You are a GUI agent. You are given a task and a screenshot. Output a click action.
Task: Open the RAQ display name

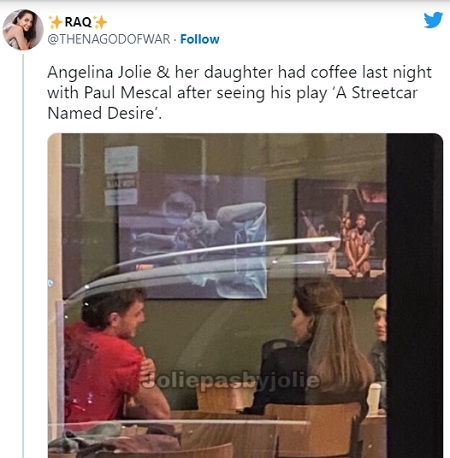point(78,22)
